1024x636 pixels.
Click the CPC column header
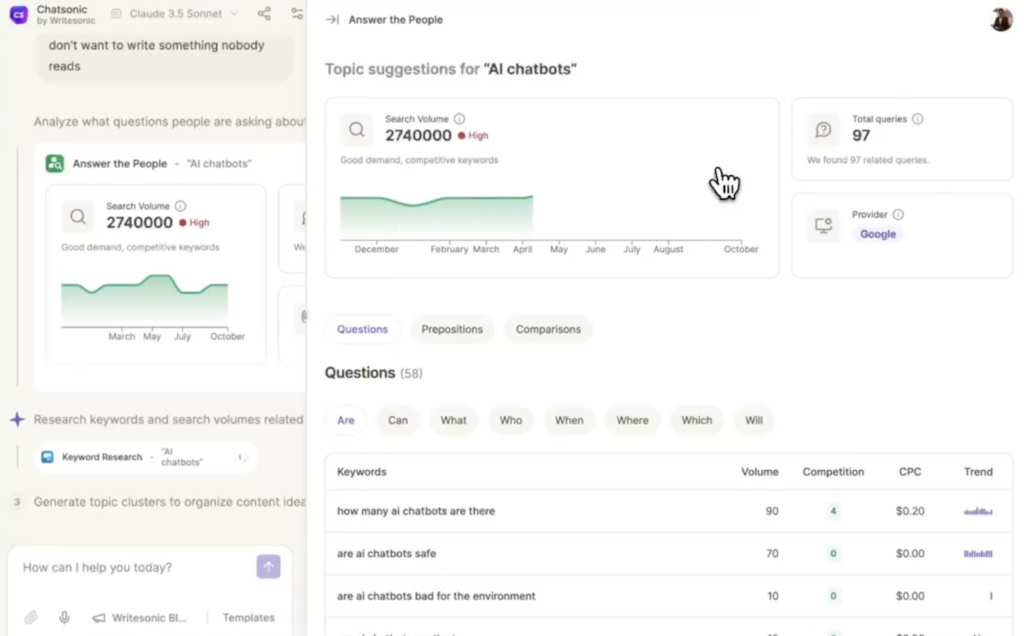pos(910,471)
